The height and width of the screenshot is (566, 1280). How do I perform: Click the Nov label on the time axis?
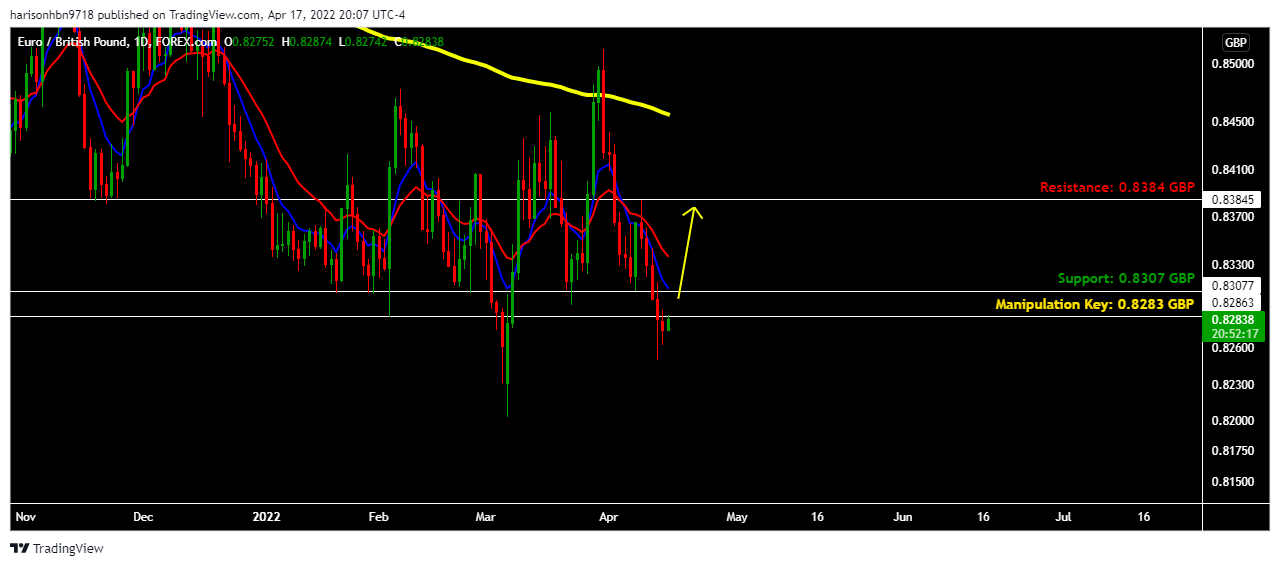click(27, 517)
